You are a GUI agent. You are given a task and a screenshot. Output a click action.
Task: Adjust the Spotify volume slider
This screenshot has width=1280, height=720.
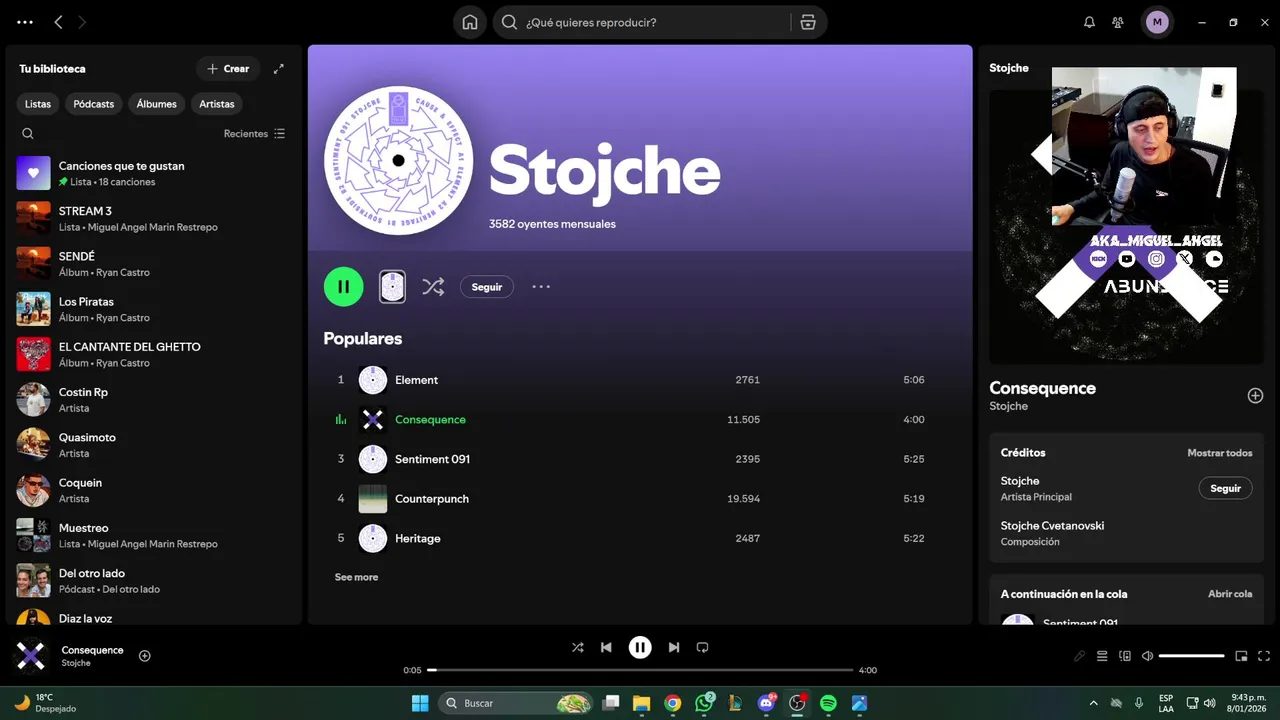pos(1192,656)
